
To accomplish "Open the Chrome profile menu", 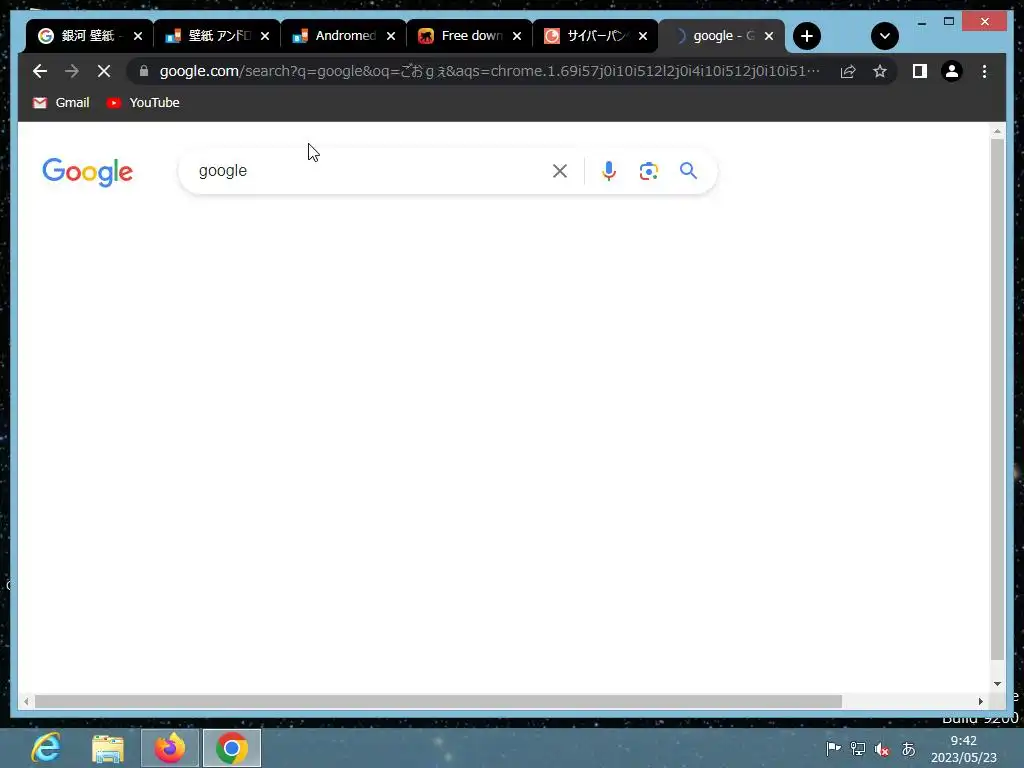I will pos(952,71).
